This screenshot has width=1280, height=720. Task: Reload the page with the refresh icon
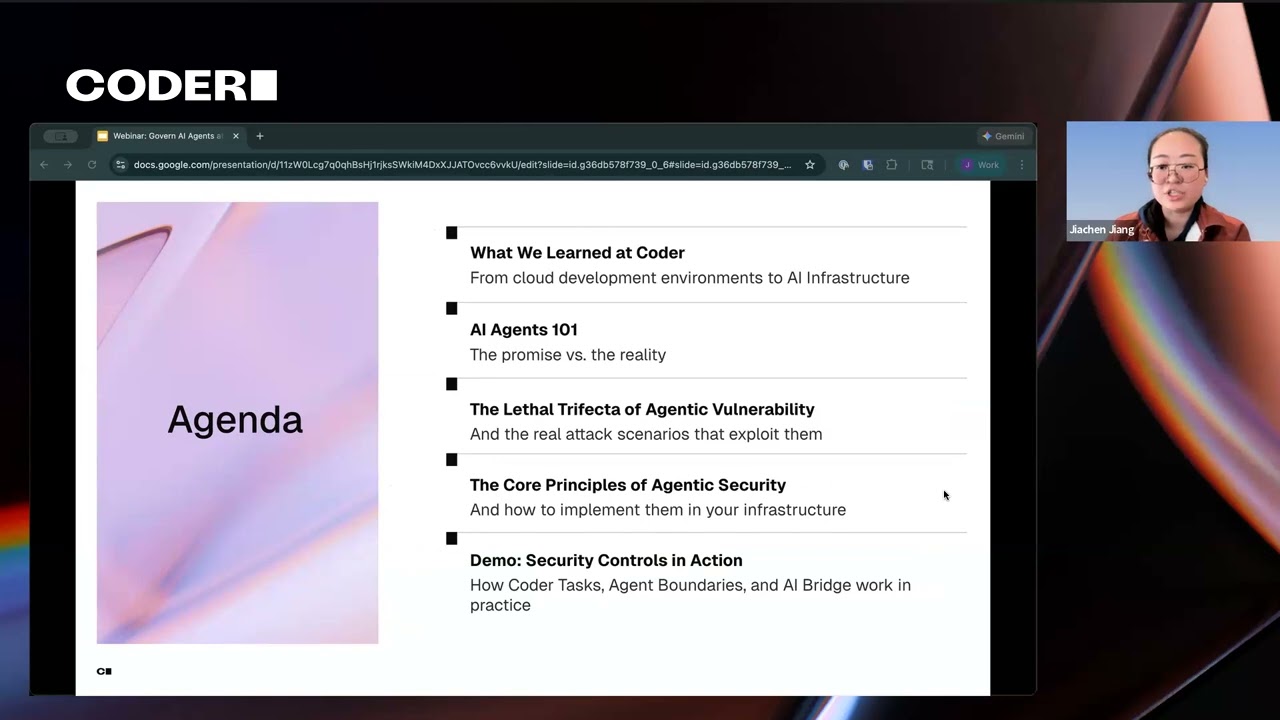point(92,165)
